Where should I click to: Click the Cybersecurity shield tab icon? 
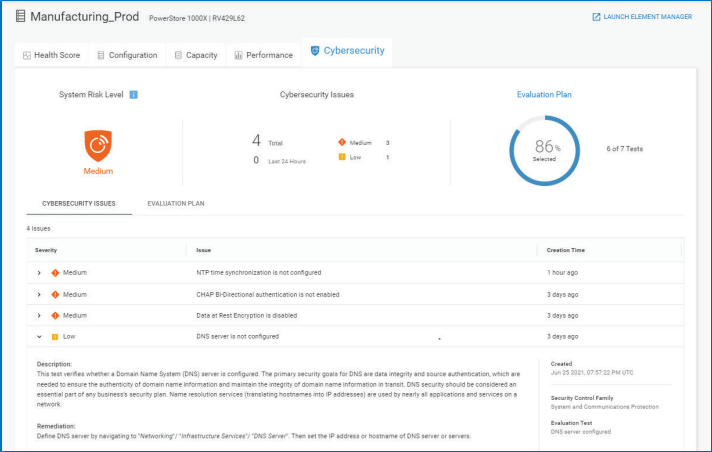coord(315,51)
